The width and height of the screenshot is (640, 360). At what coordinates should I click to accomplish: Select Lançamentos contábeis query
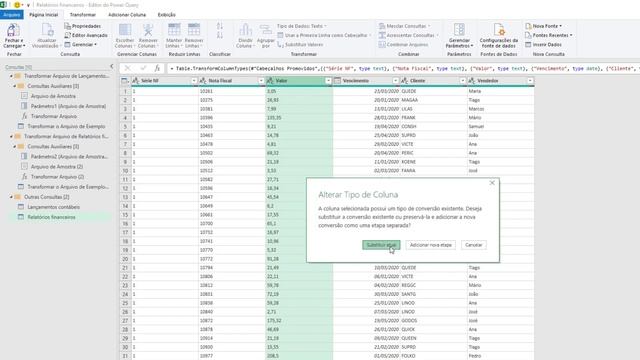(x=53, y=207)
